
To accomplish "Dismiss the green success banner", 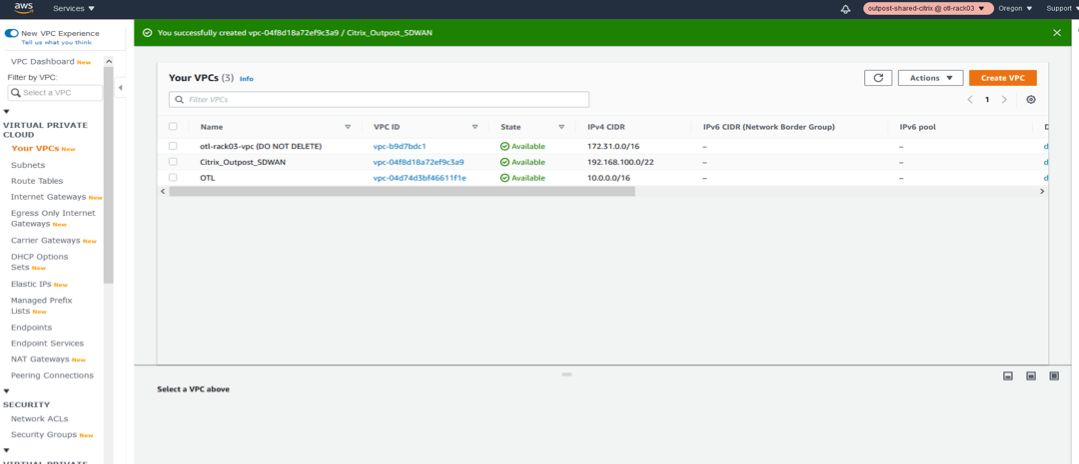I will coord(1057,32).
